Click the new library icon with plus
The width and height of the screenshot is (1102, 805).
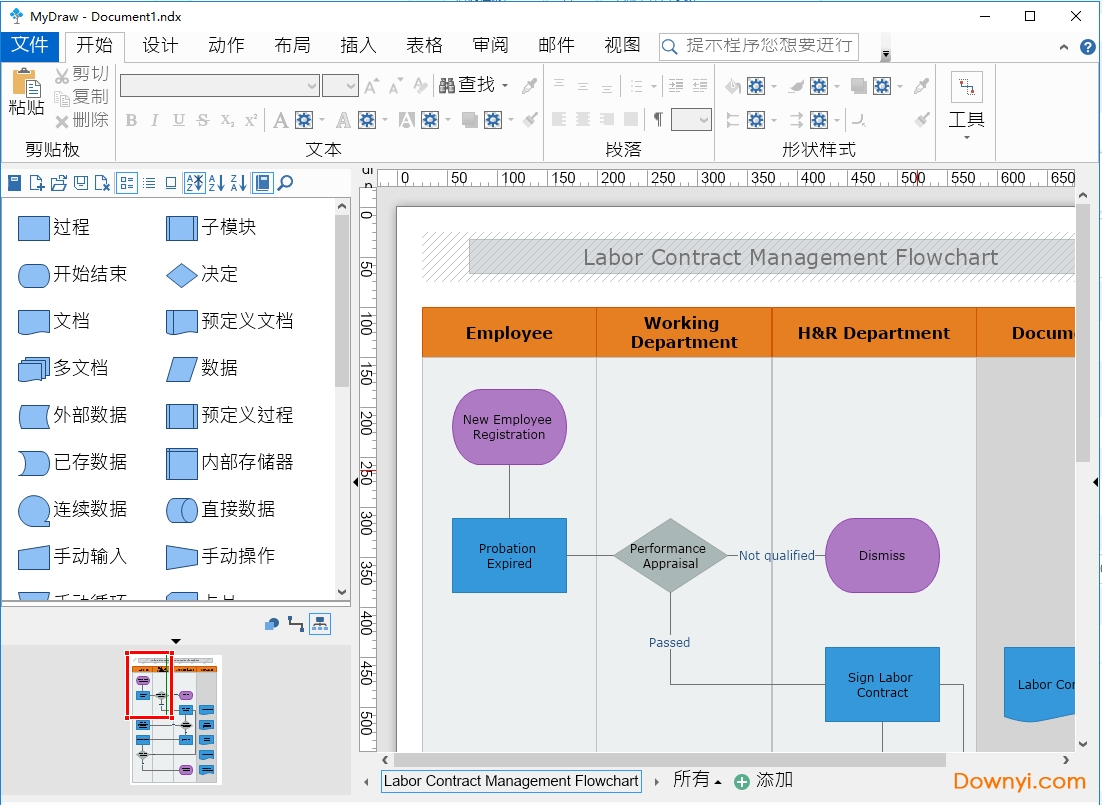[36, 183]
